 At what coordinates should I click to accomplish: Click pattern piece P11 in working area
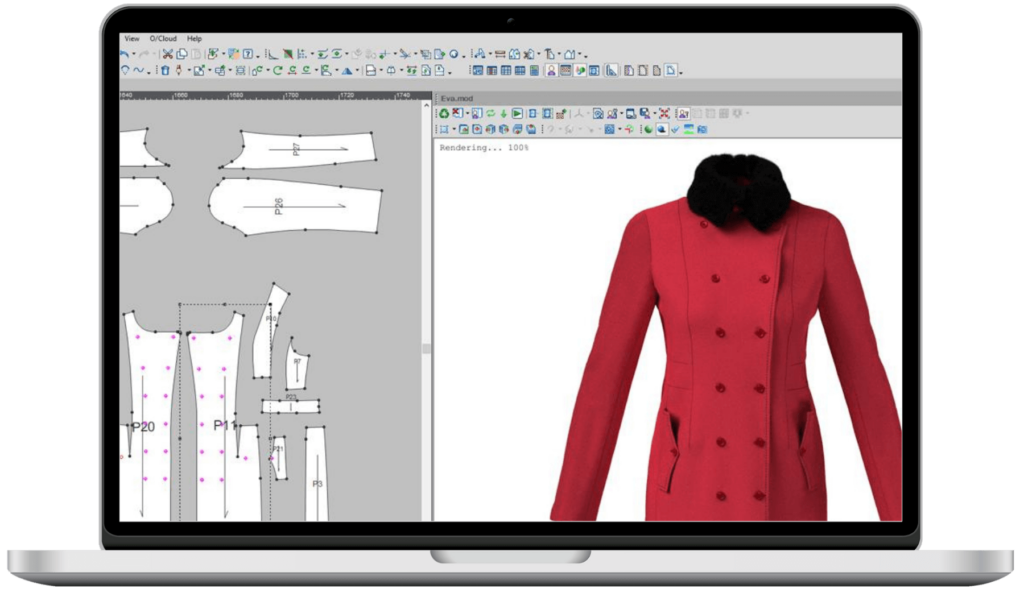(222, 426)
